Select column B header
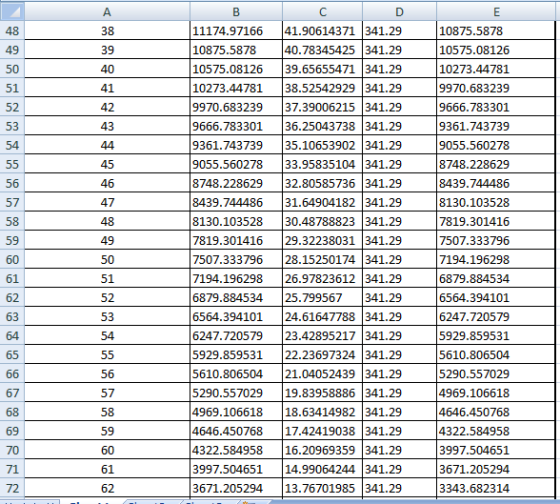The height and width of the screenshot is (504, 560). point(236,11)
